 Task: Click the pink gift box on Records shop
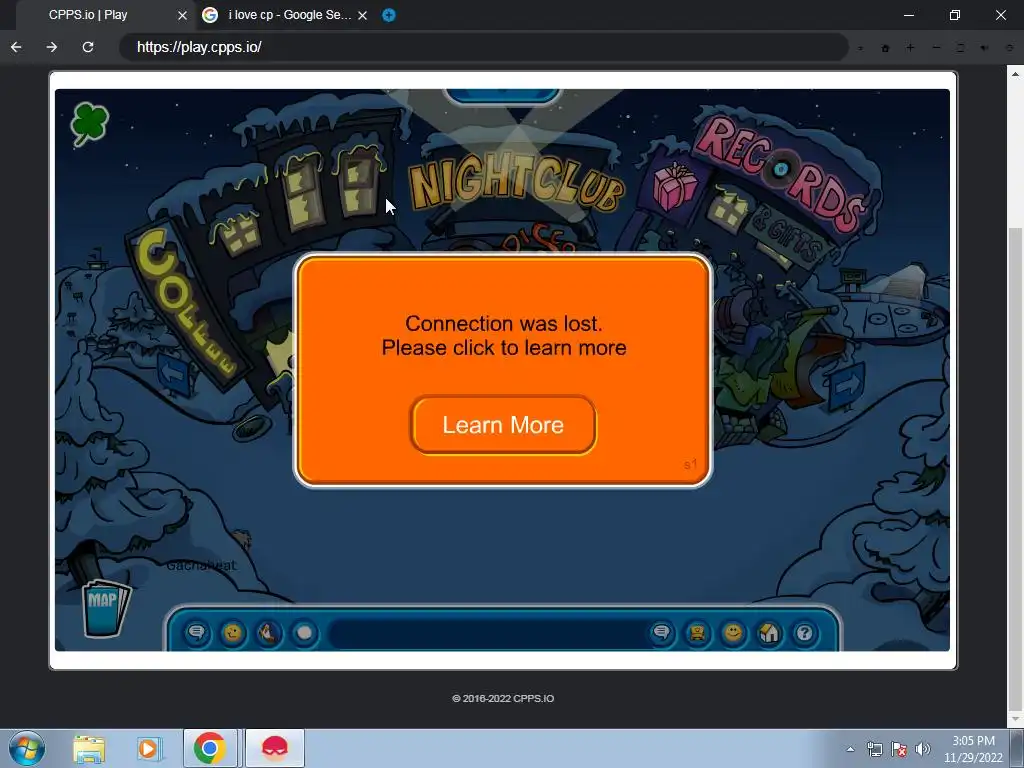(x=675, y=185)
